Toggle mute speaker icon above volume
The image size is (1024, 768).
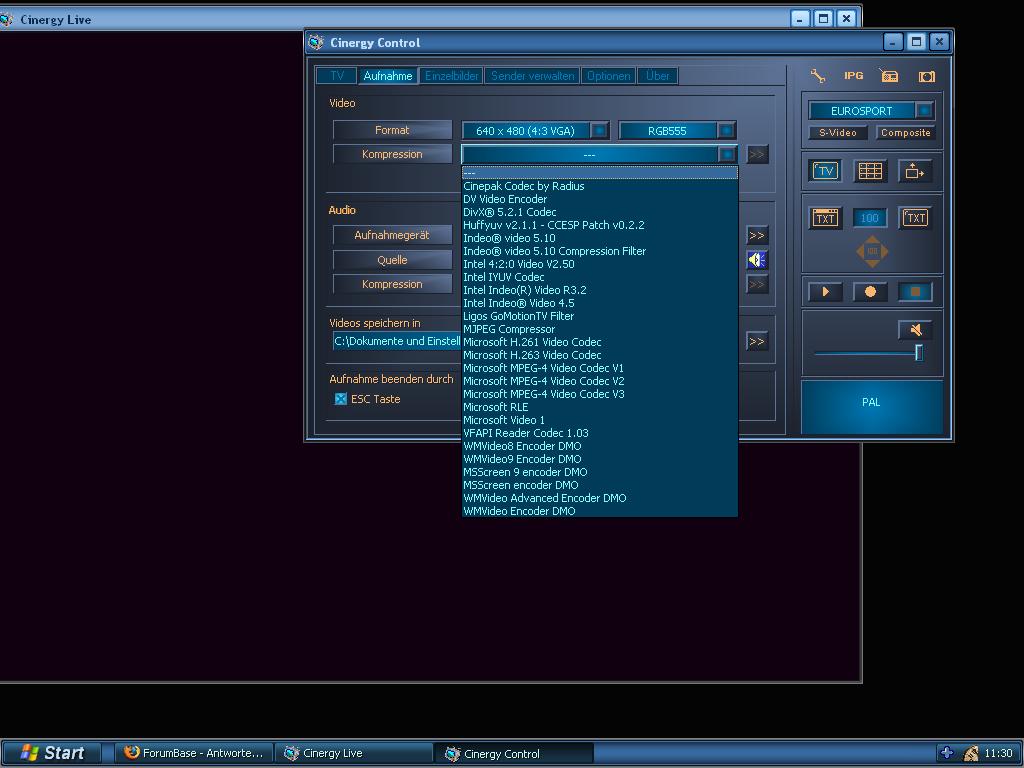point(915,330)
